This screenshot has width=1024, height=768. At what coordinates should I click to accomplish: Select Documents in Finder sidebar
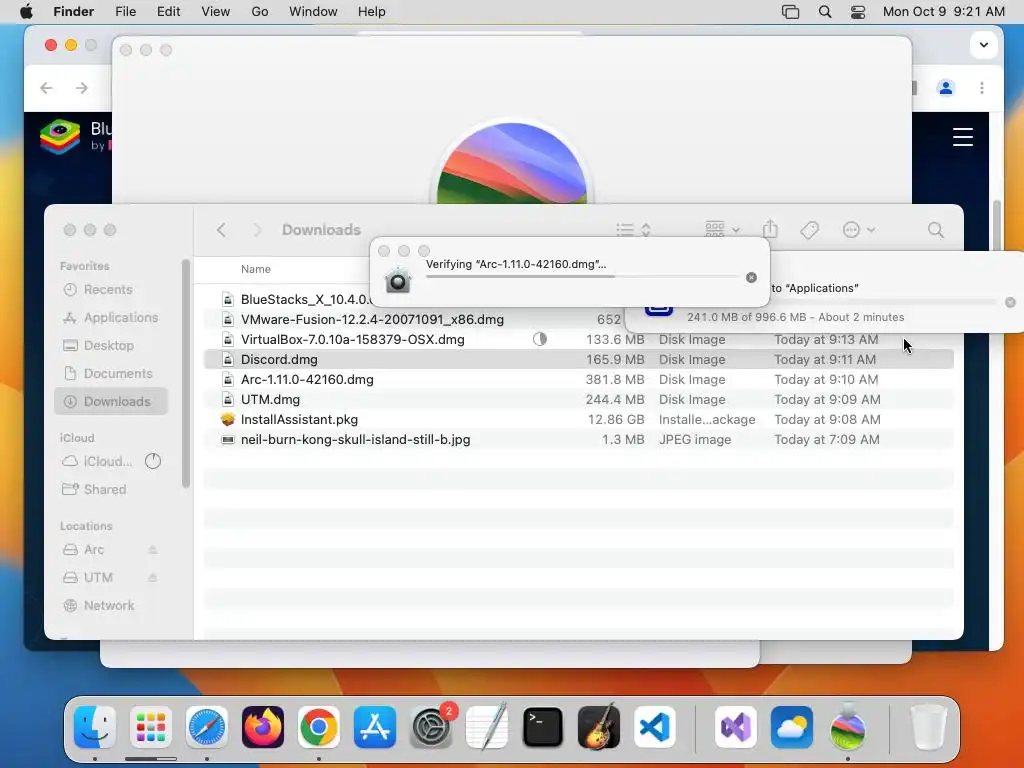111,374
